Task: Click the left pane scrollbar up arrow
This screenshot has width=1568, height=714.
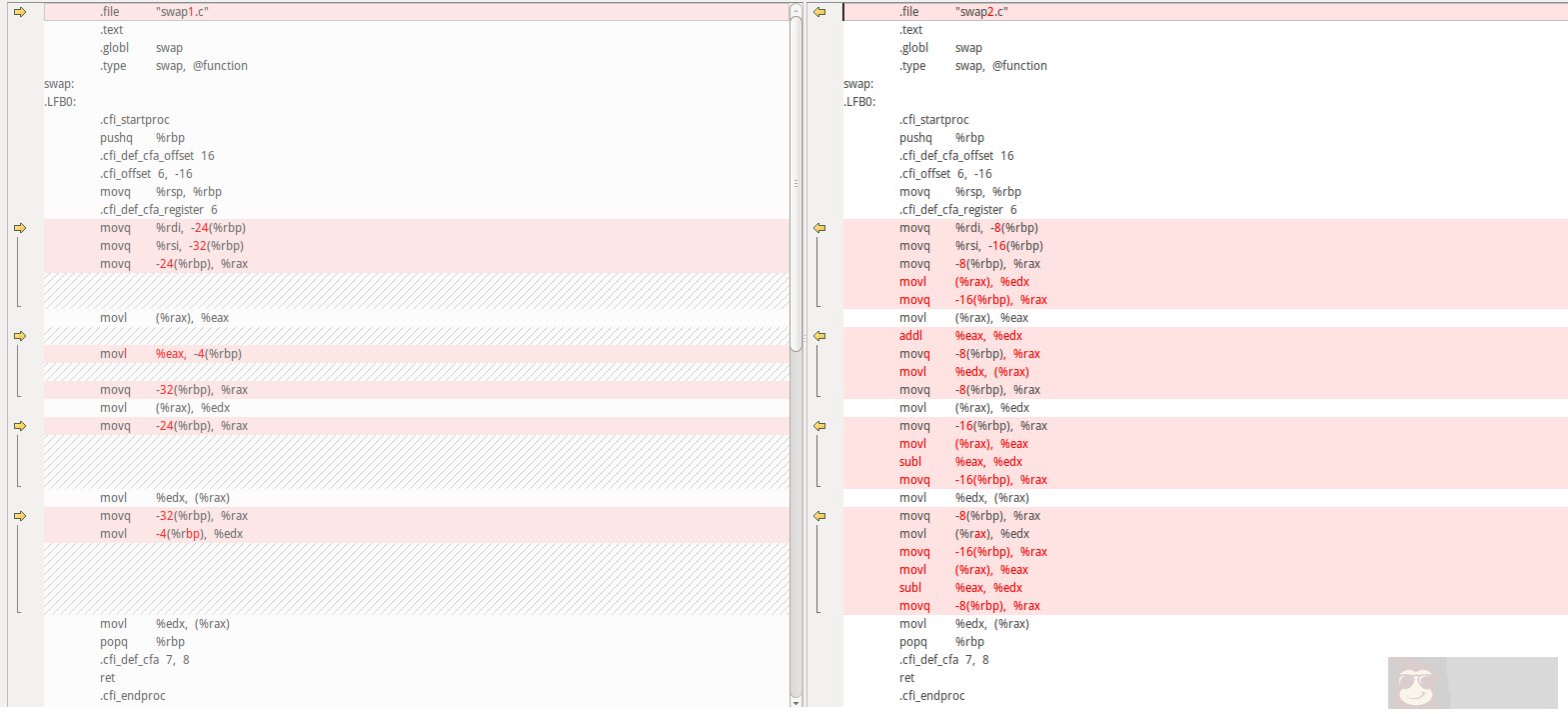Action: click(x=795, y=9)
